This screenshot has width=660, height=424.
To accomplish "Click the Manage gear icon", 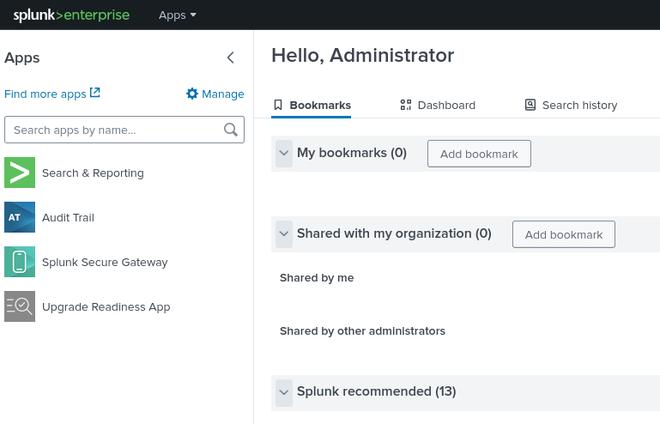I will point(192,93).
